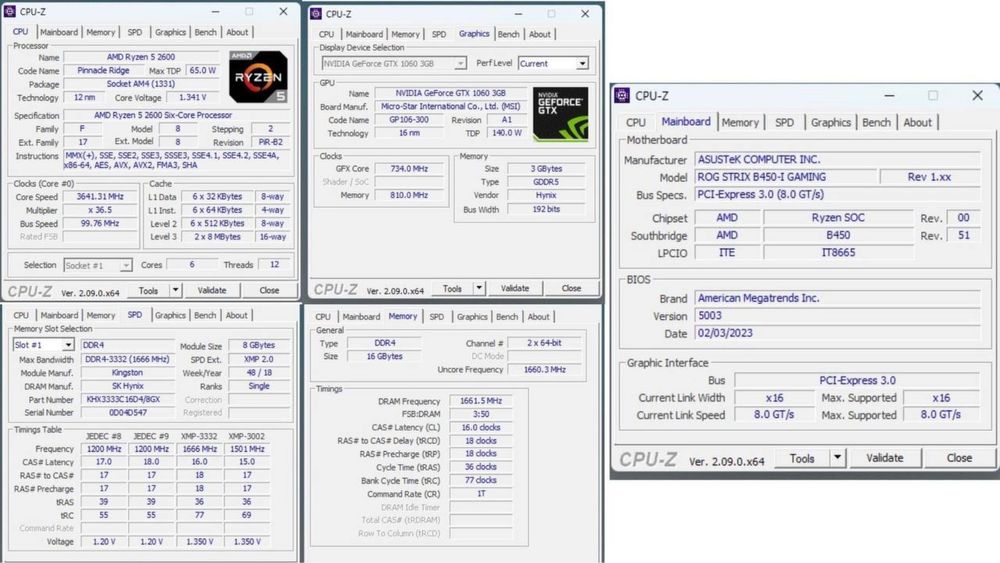1000x563 pixels.
Task: Click the IT8665 LPCIO field
Action: (838, 252)
